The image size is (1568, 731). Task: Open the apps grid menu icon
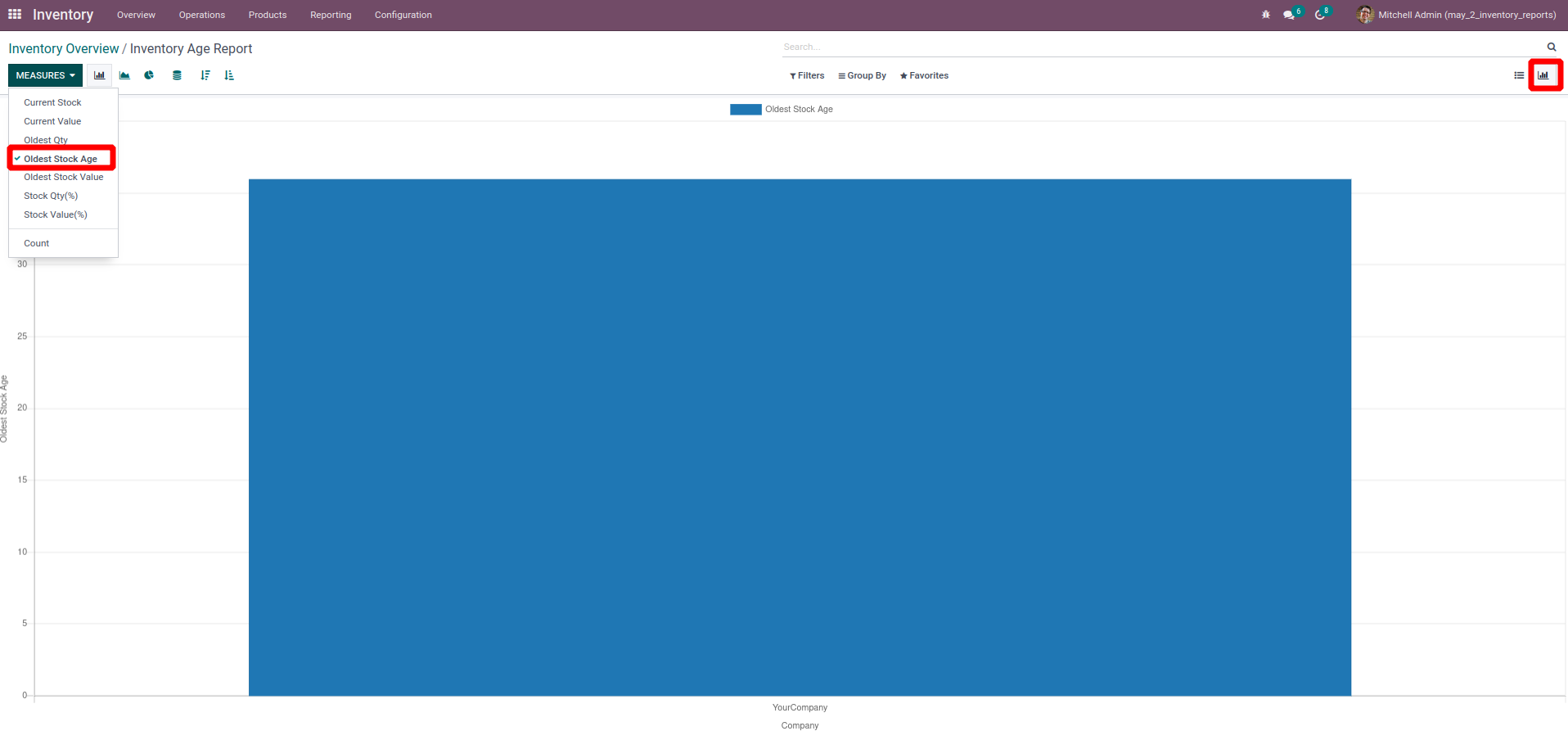[15, 15]
